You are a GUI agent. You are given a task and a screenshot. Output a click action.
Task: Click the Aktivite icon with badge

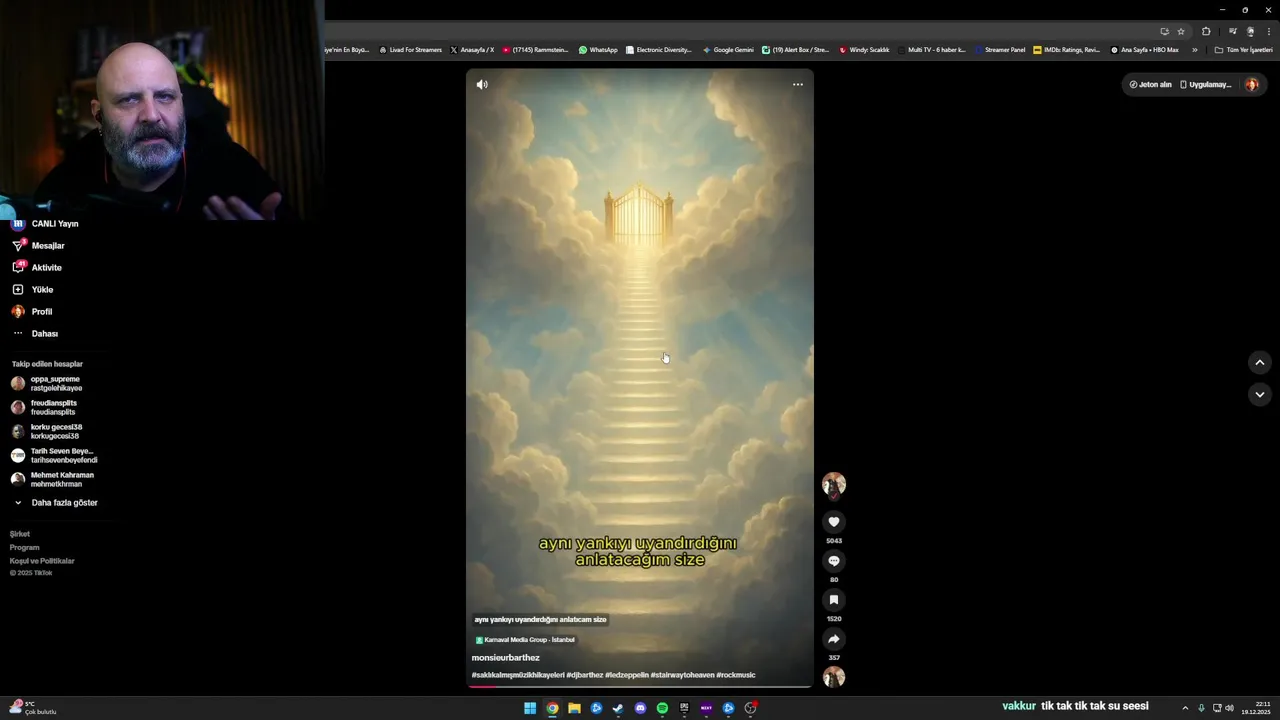[x=18, y=268]
